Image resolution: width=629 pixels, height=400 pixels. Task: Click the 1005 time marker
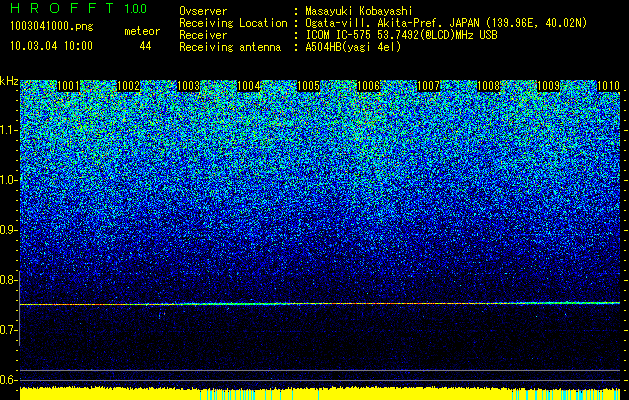(308, 86)
